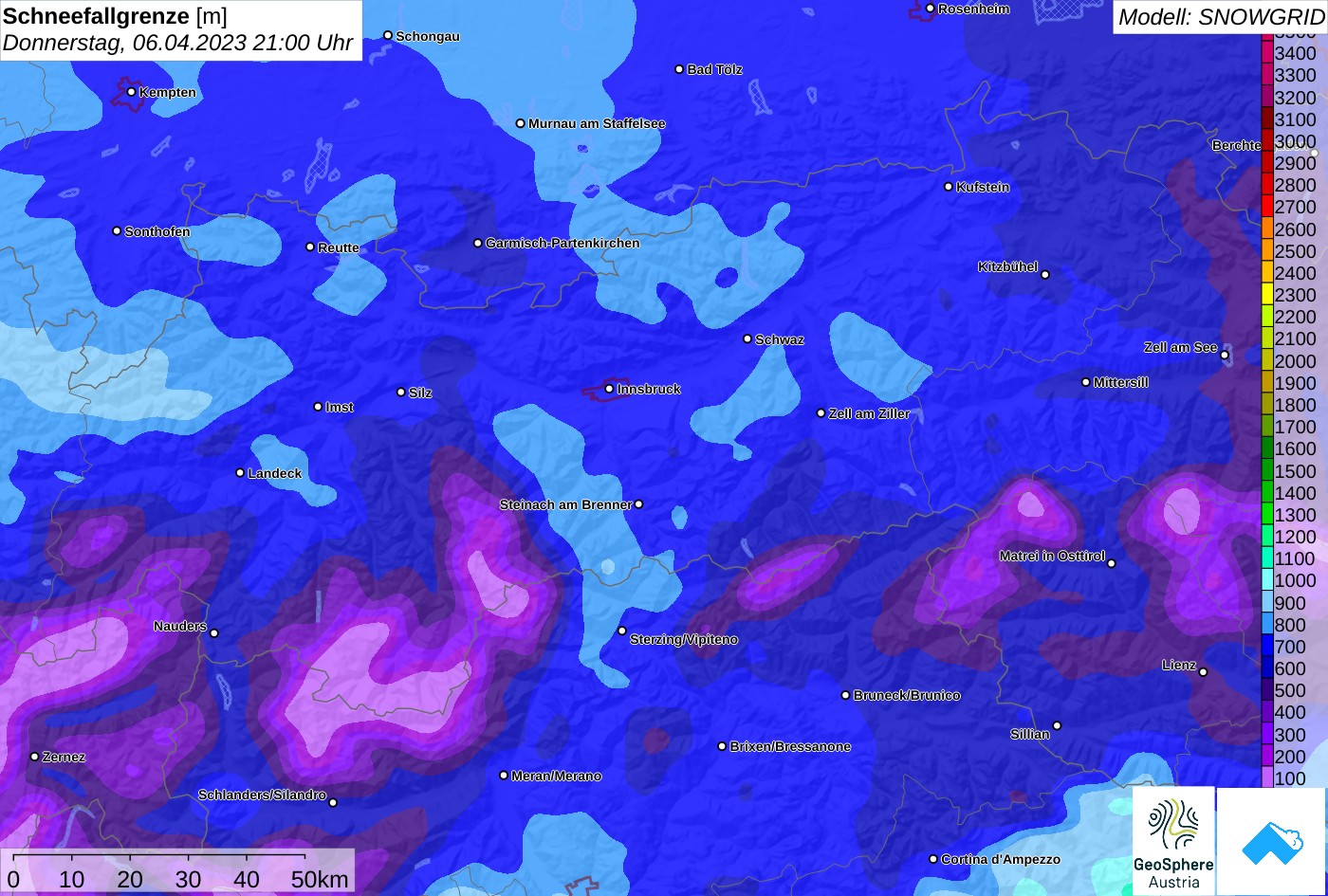Click the Zell am See marker dot

(x=1225, y=356)
